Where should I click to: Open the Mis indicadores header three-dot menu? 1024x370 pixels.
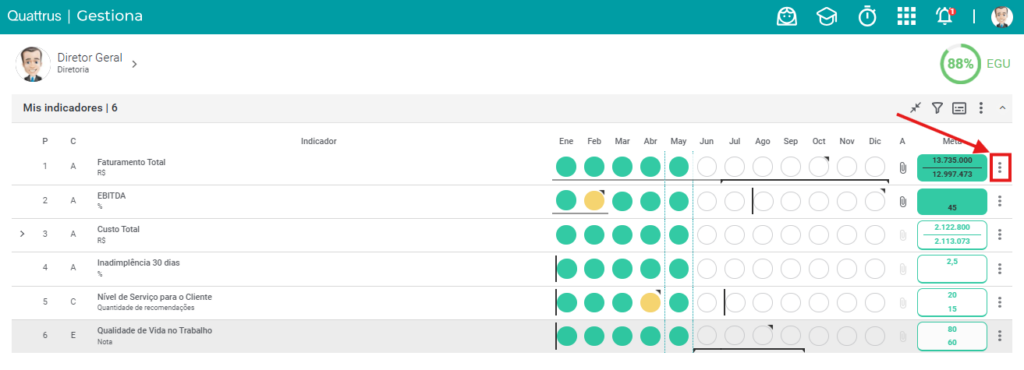981,108
